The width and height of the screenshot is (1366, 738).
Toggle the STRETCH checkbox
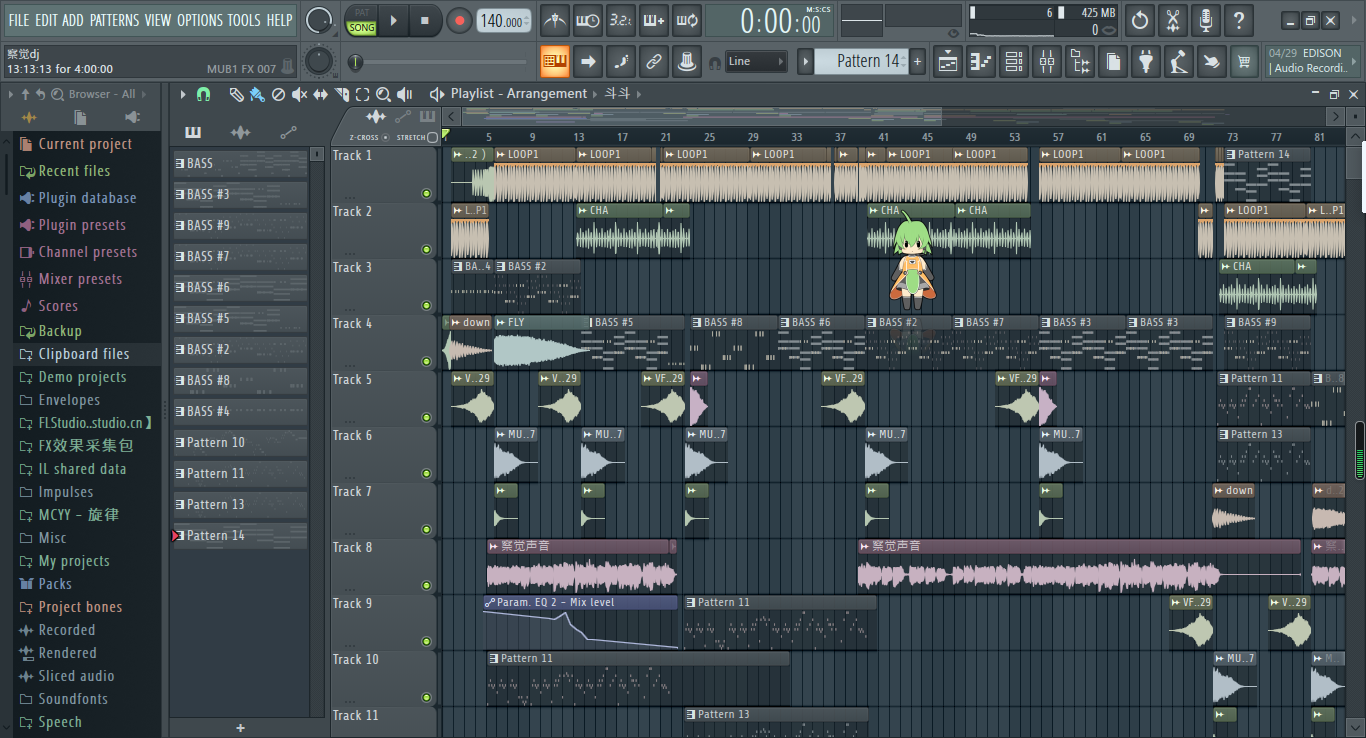coord(432,137)
